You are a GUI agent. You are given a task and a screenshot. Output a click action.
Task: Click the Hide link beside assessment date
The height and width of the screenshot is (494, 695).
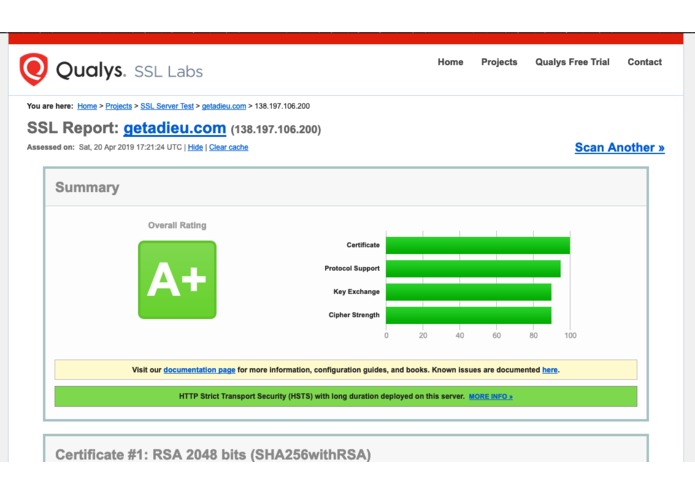pos(195,147)
